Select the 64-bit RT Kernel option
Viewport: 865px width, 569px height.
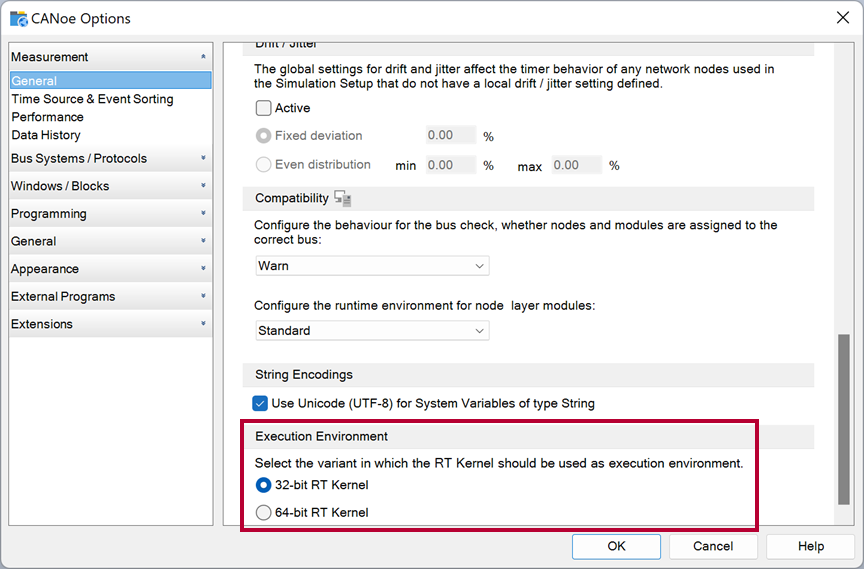coord(263,513)
